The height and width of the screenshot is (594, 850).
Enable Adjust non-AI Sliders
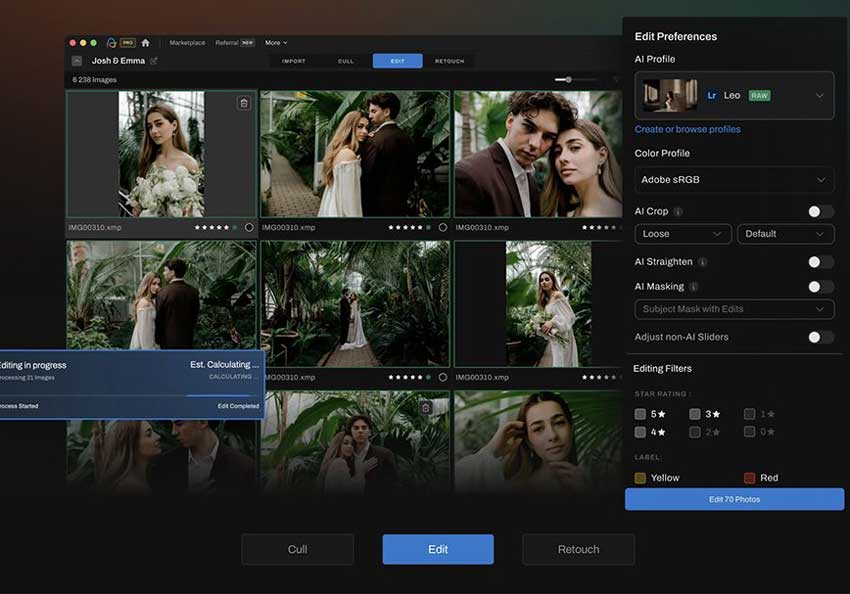click(820, 338)
